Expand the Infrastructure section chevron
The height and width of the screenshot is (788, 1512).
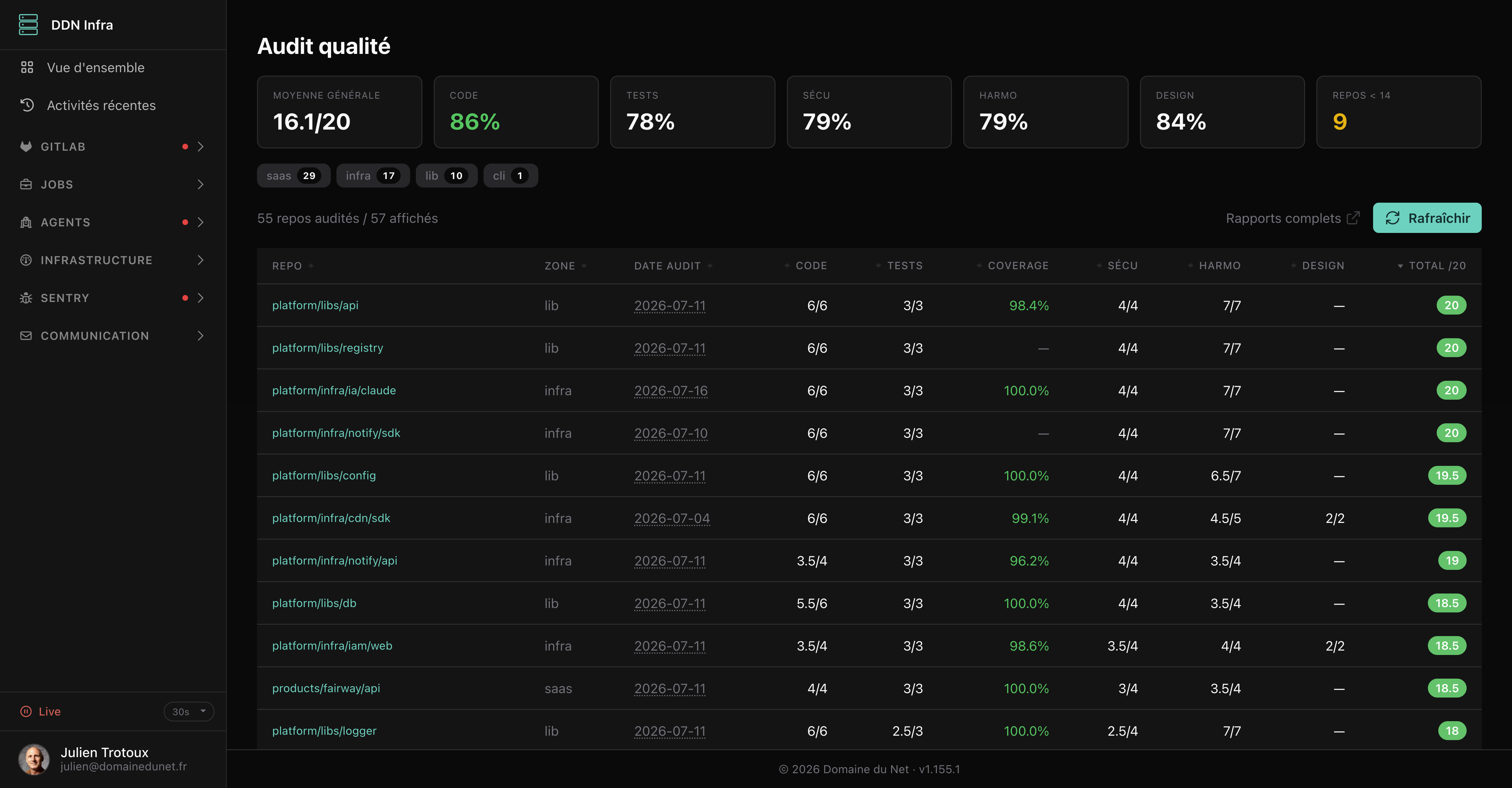201,260
